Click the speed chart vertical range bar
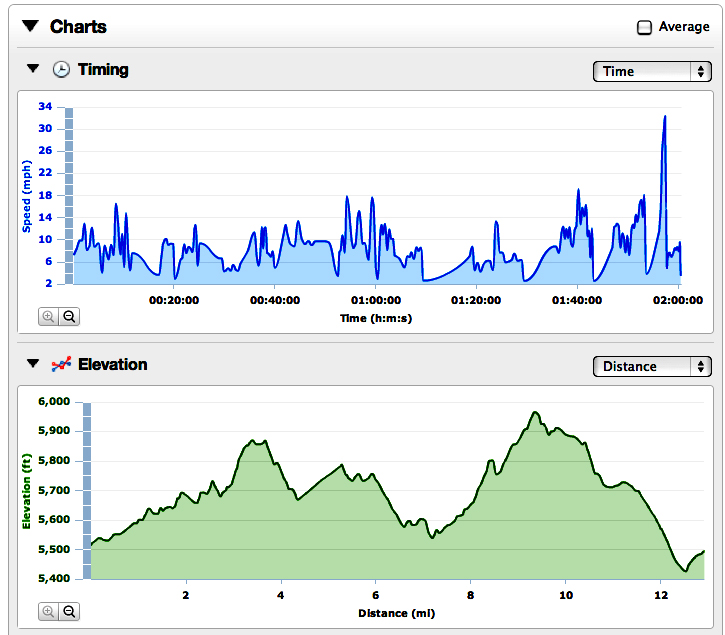The height and width of the screenshot is (635, 725). click(x=70, y=194)
